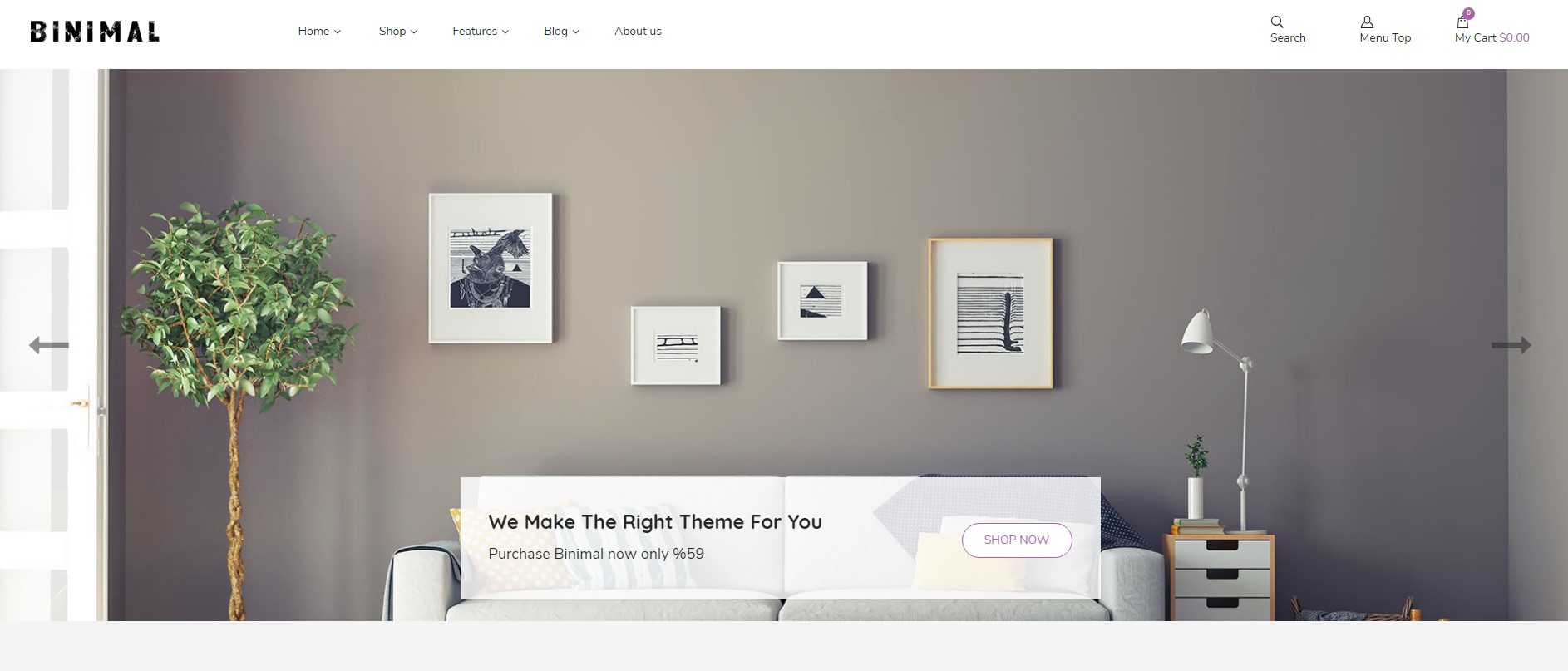Click the Search text label
Viewport: 1568px width, 671px height.
[x=1288, y=37]
